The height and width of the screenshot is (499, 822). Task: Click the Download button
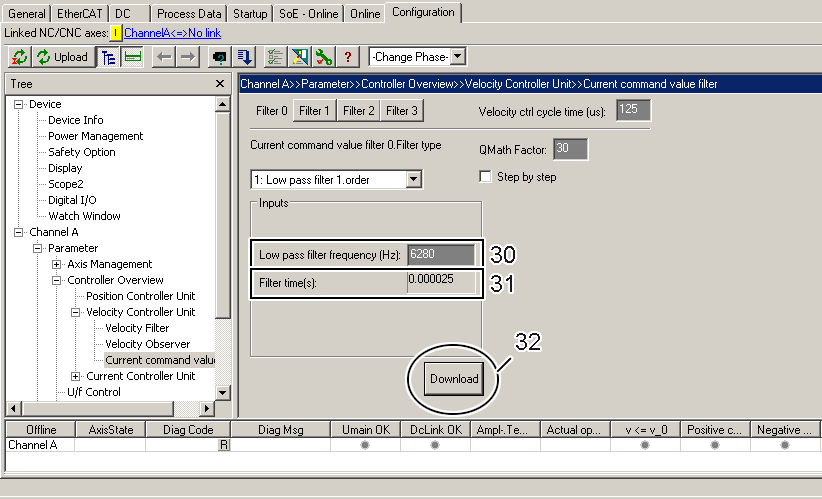click(454, 378)
